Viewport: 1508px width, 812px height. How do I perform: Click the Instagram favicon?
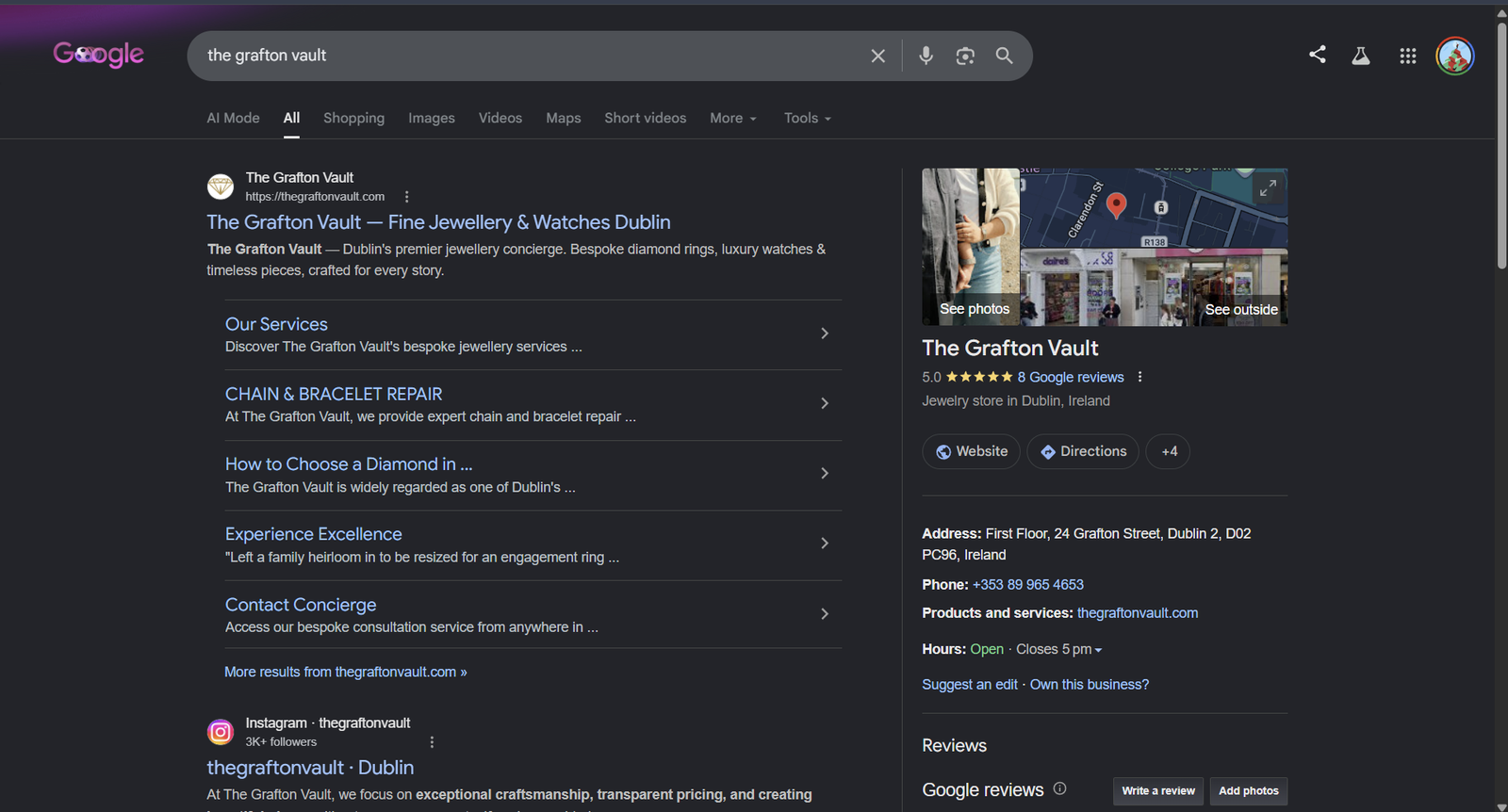pyautogui.click(x=221, y=732)
